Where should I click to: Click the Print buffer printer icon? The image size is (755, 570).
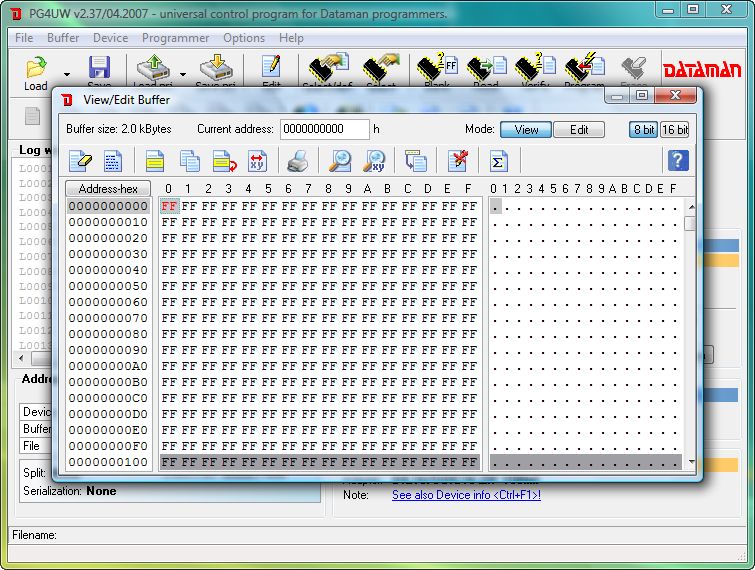pyautogui.click(x=298, y=161)
